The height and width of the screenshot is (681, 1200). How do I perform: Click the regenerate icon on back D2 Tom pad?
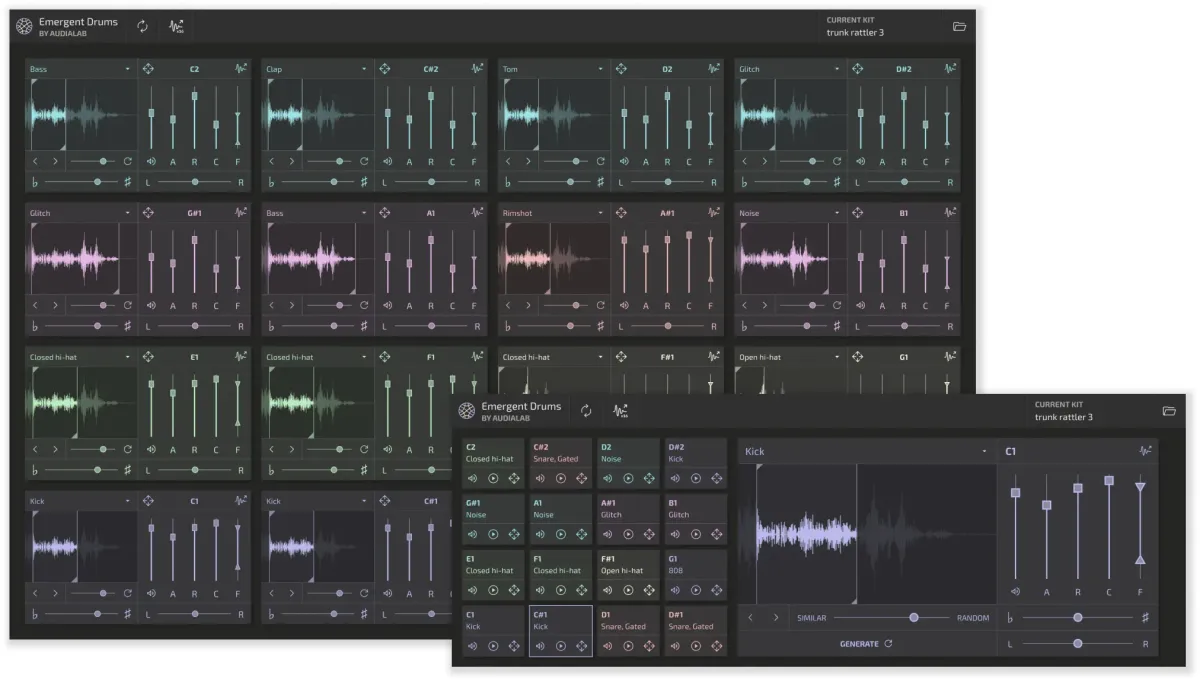click(x=600, y=161)
